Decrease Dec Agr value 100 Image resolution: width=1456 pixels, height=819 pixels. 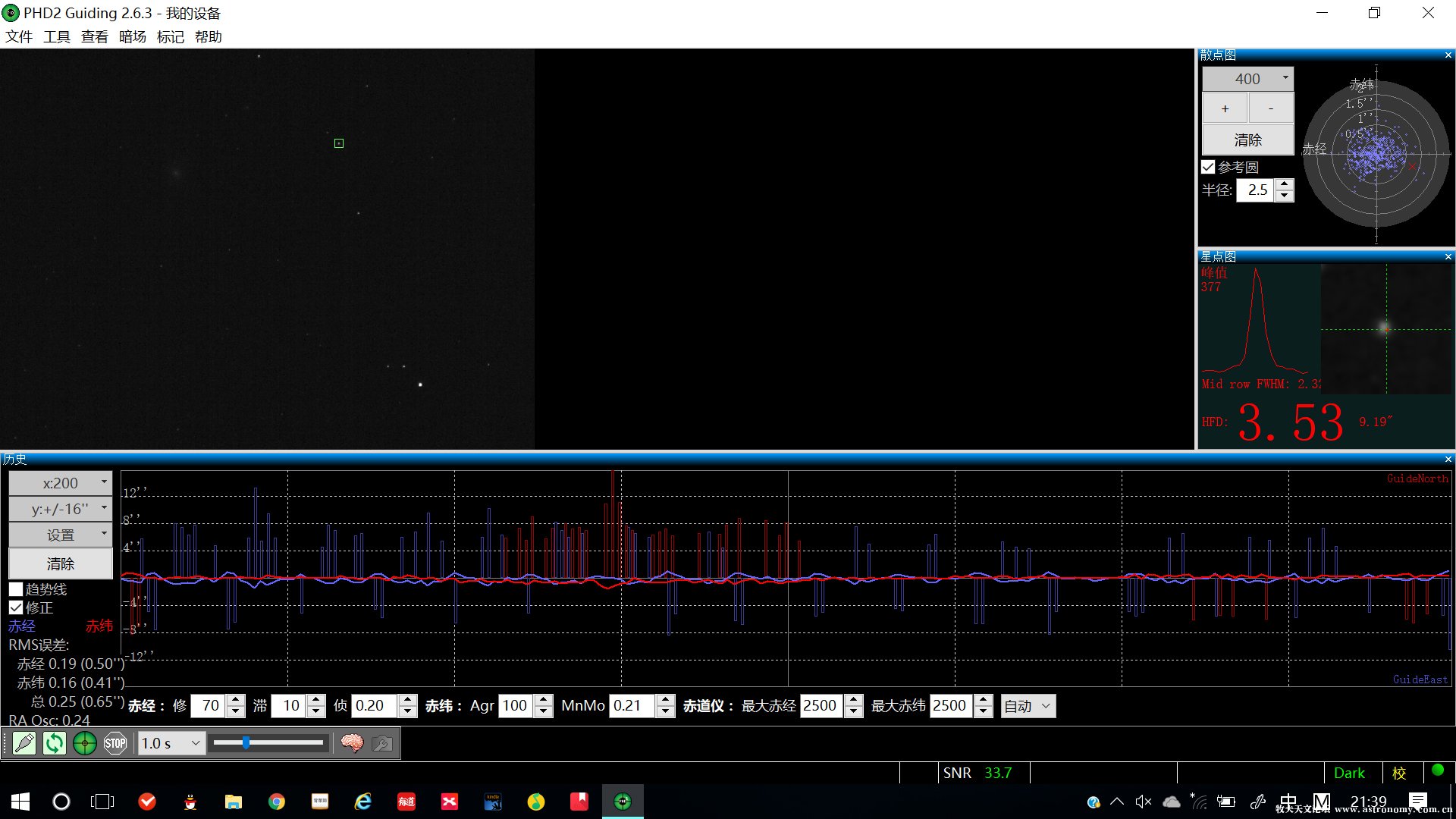(x=544, y=712)
